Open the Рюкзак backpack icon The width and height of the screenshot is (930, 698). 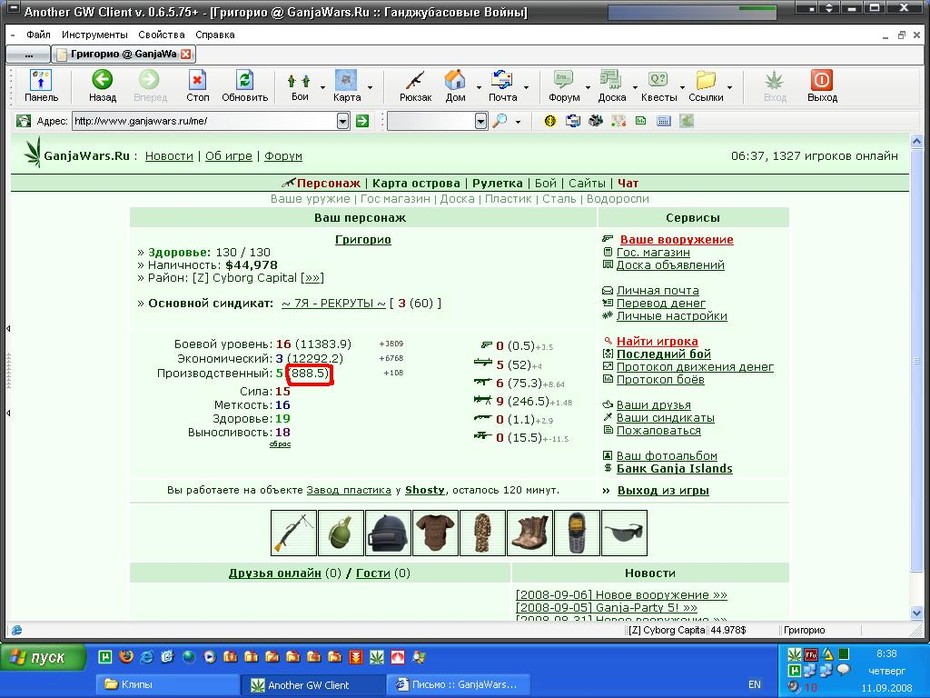point(415,86)
